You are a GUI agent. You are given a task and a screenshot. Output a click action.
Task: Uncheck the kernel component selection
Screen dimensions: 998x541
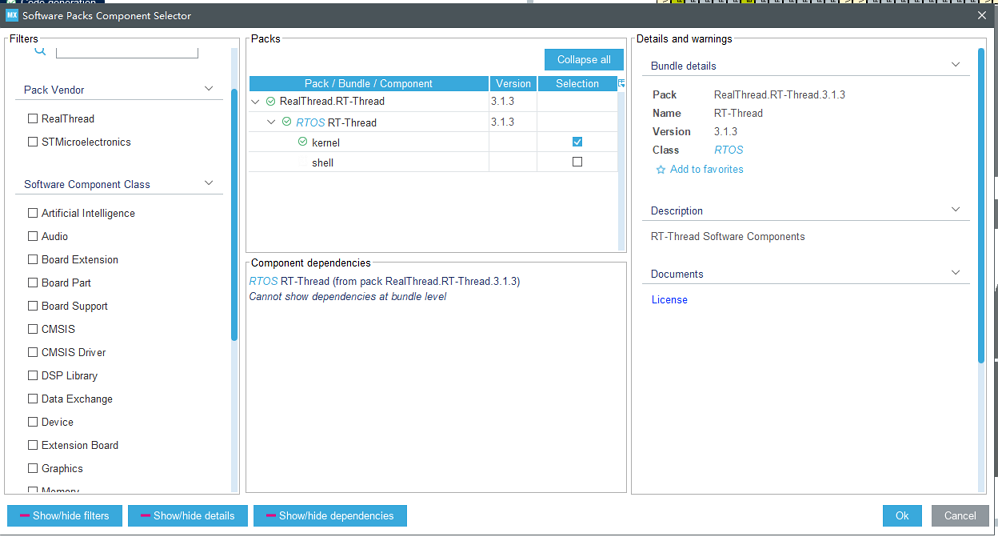coord(577,142)
